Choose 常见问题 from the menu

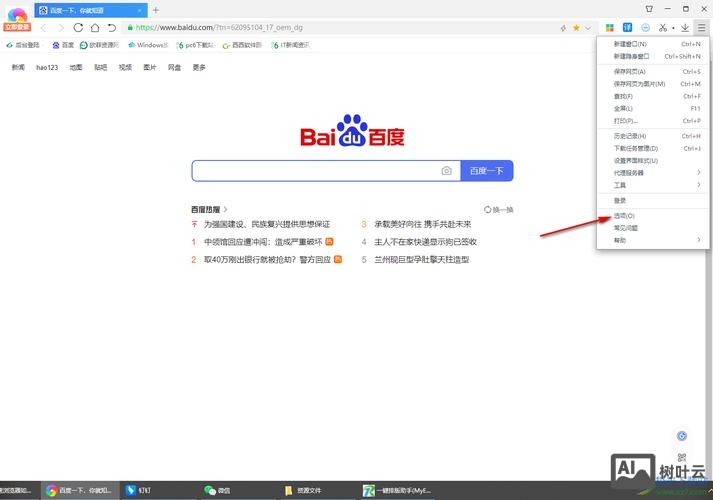point(653,228)
